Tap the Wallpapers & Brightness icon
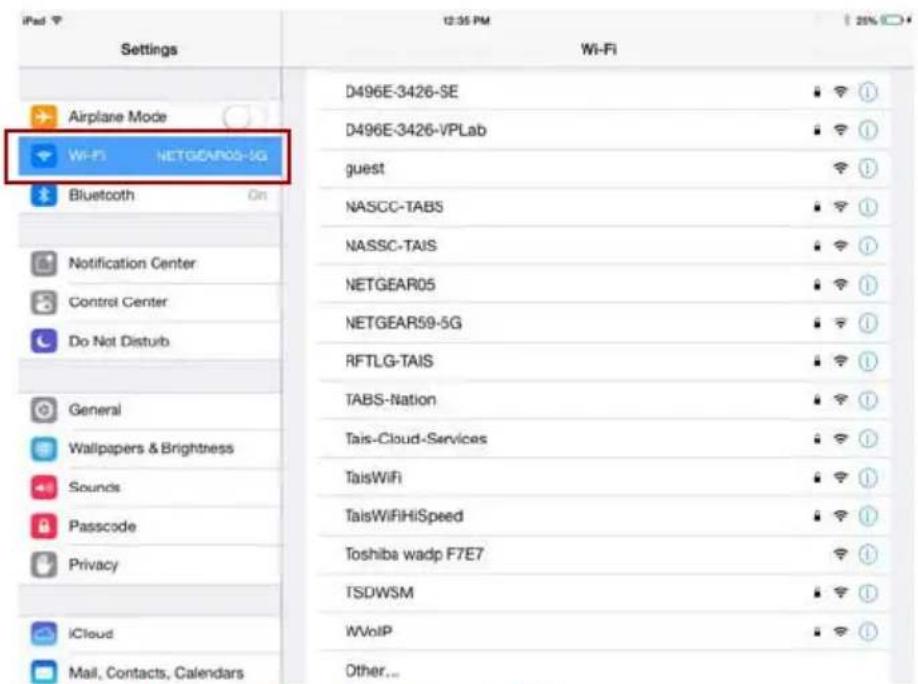 (44, 449)
